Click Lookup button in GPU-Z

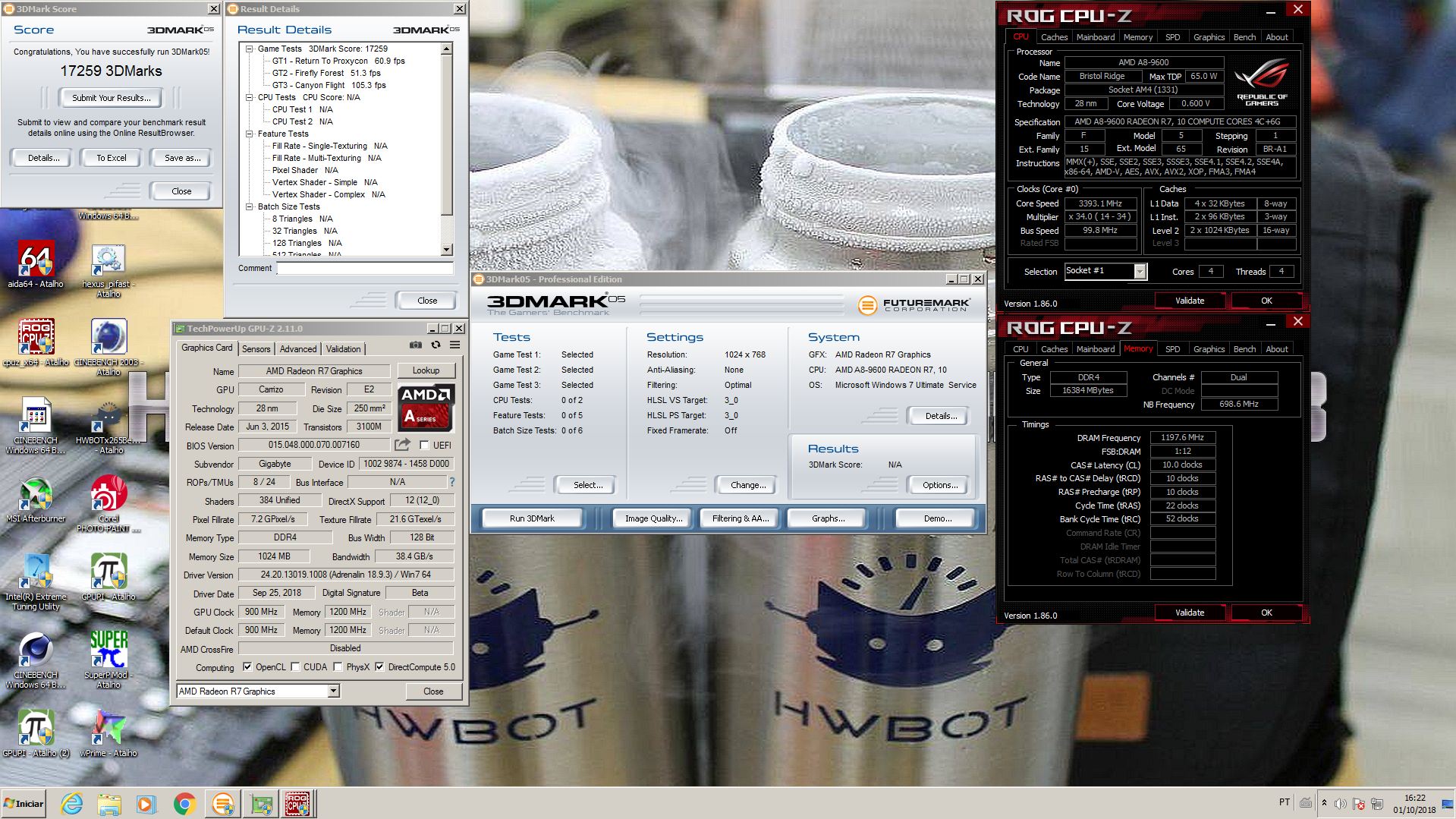(426, 370)
